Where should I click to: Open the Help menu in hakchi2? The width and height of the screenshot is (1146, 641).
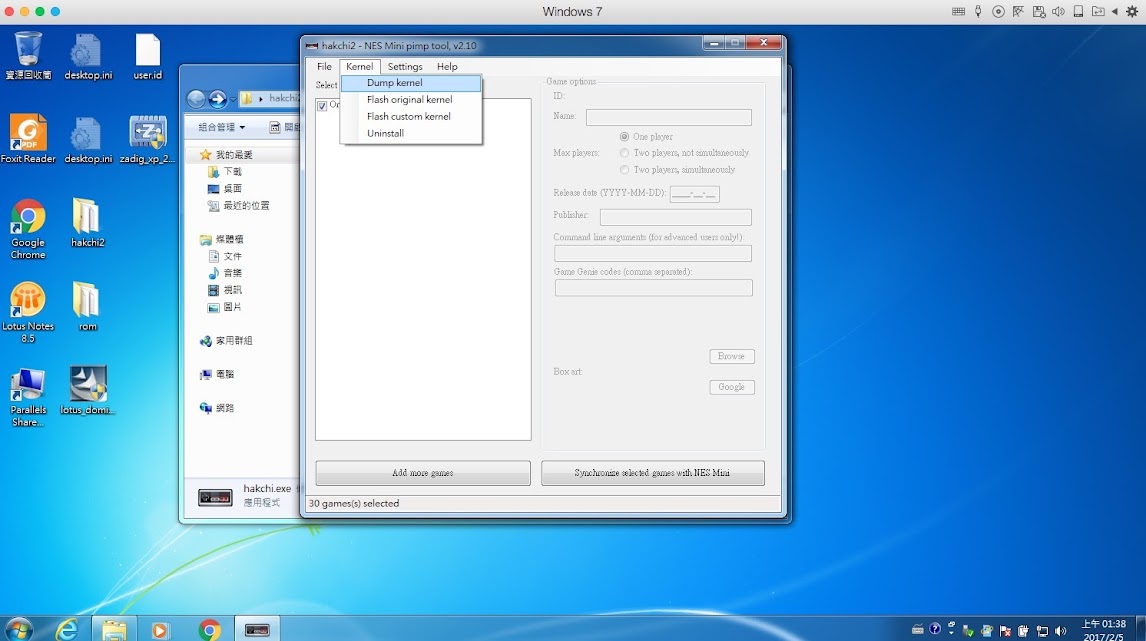pyautogui.click(x=447, y=67)
